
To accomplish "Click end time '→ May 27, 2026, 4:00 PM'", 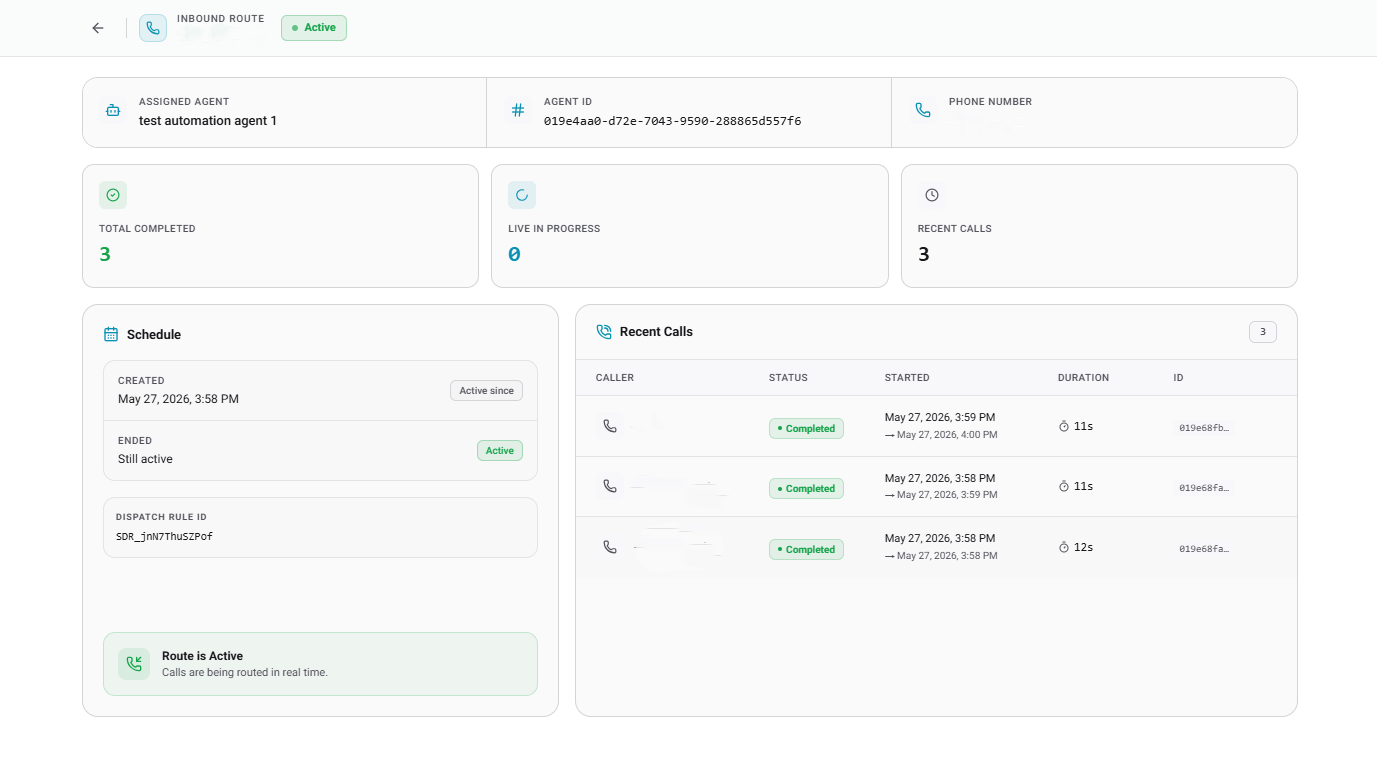I will click(x=941, y=435).
